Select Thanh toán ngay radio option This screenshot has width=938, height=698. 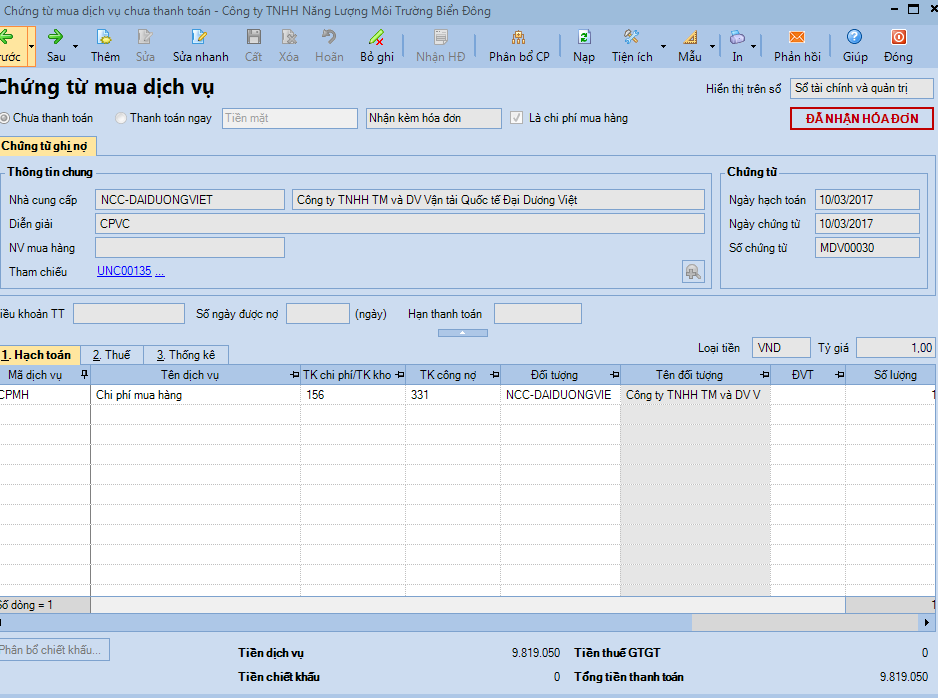pyautogui.click(x=121, y=118)
